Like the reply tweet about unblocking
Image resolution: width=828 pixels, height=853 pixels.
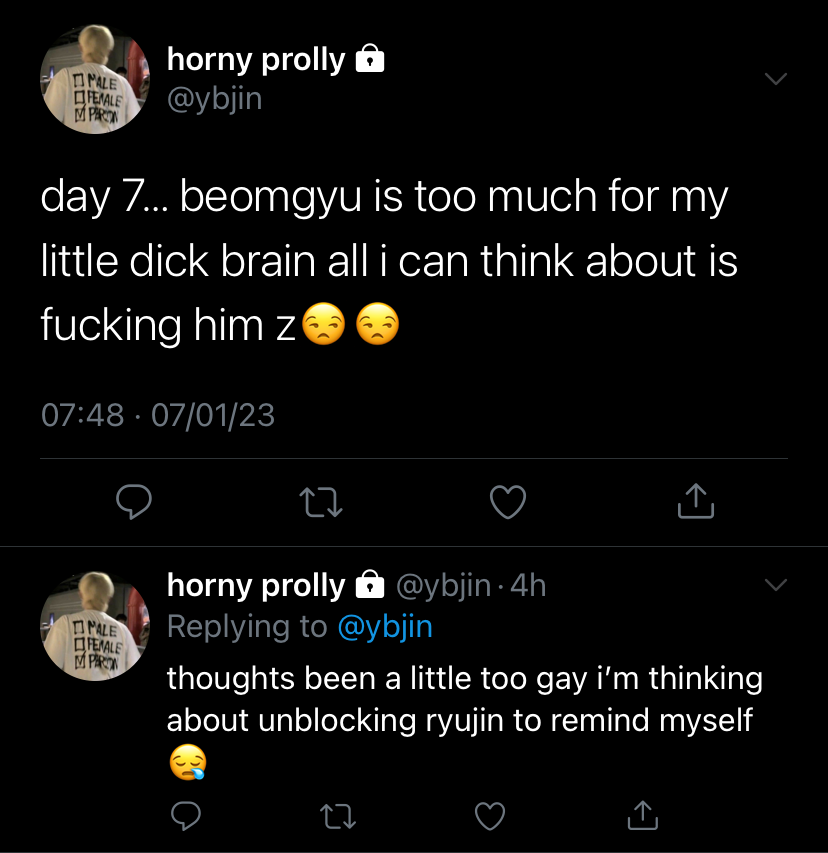click(x=490, y=815)
